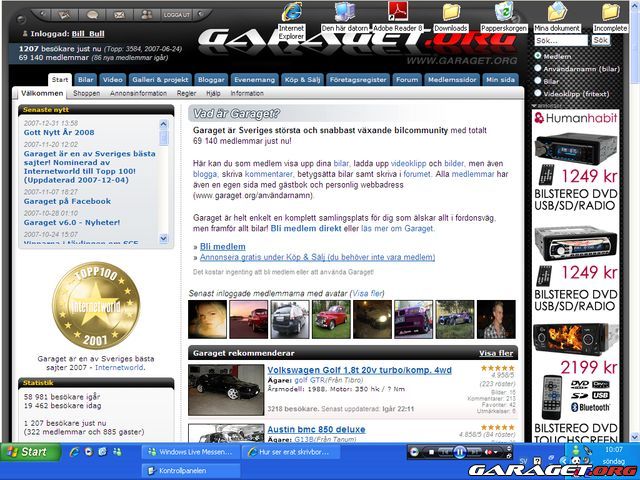This screenshot has width=640, height=480.
Task: Open the volume dropdown arrow on taskbar player
Action: pyautogui.click(x=496, y=452)
